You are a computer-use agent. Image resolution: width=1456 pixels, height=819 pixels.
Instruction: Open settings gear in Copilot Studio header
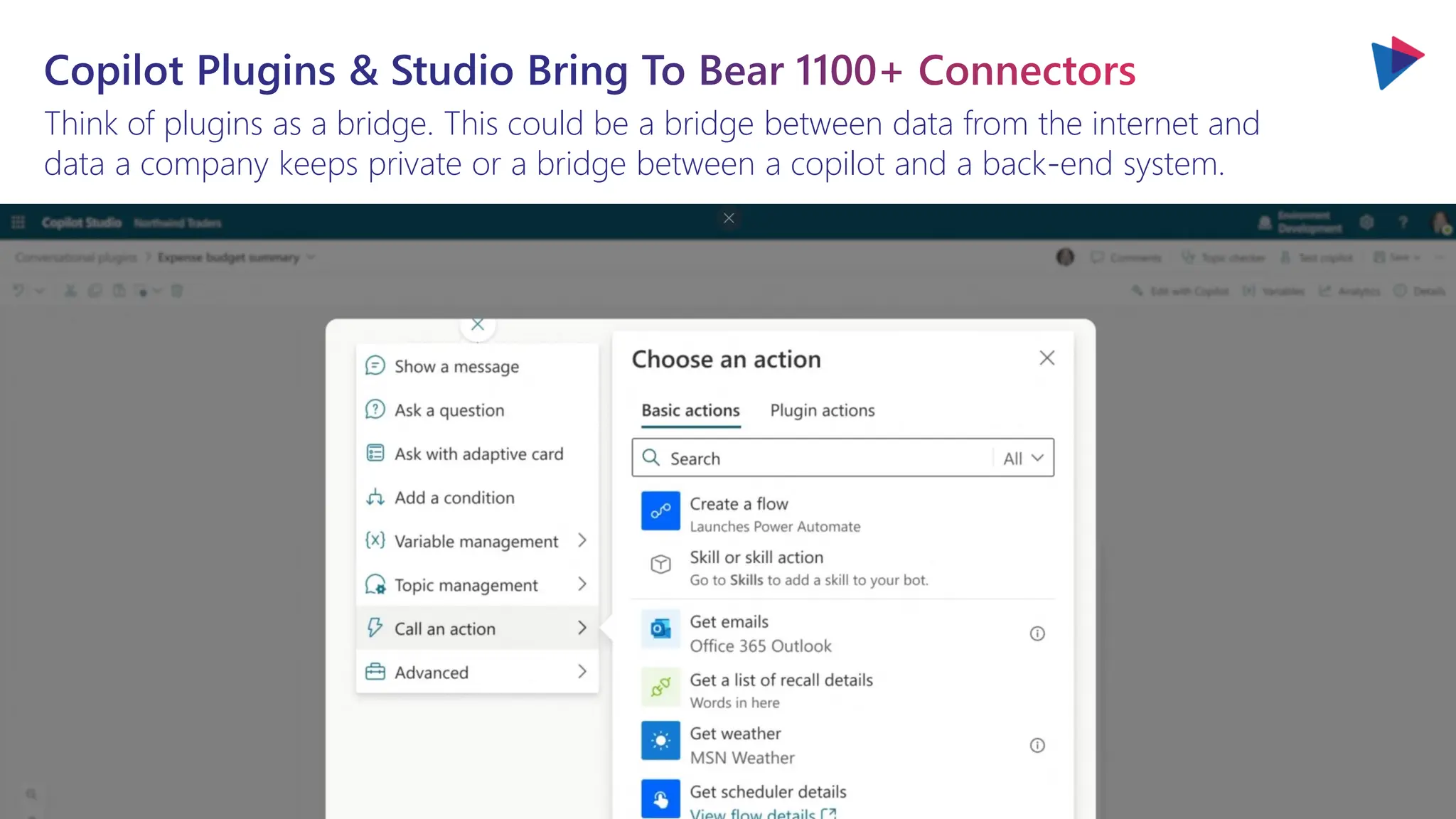[x=1366, y=223]
